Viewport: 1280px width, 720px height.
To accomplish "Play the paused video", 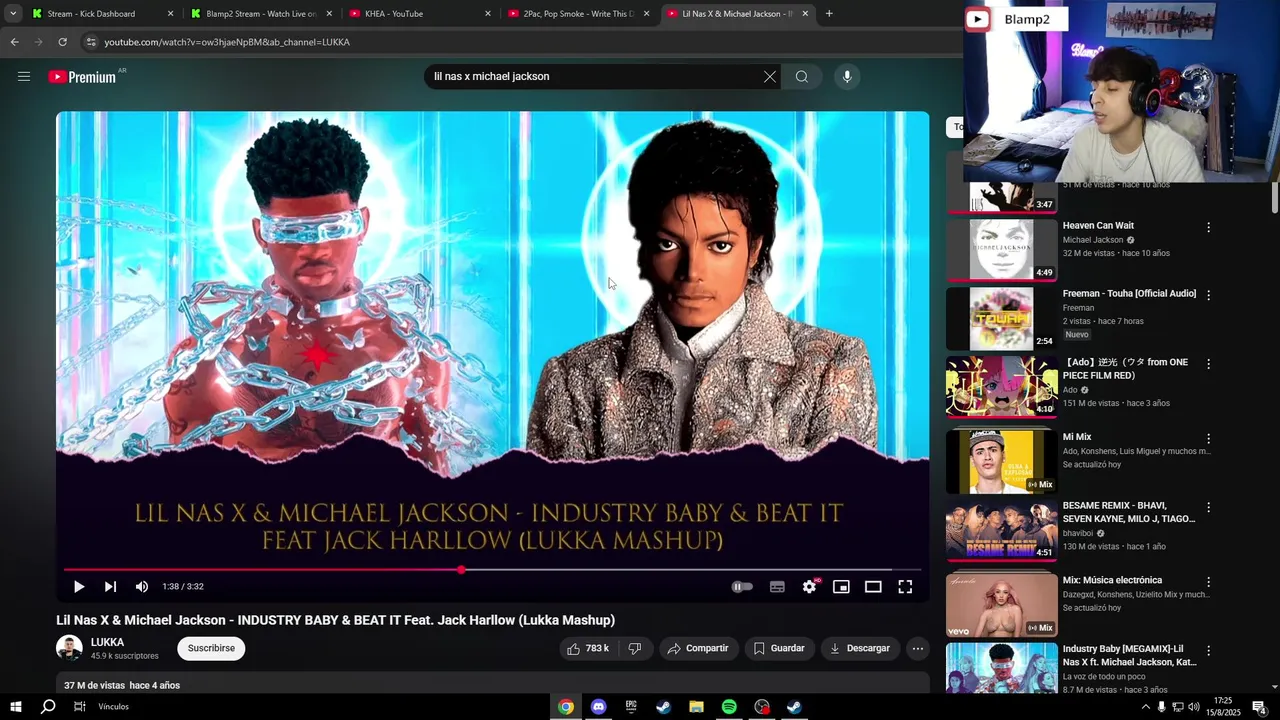I will (79, 587).
